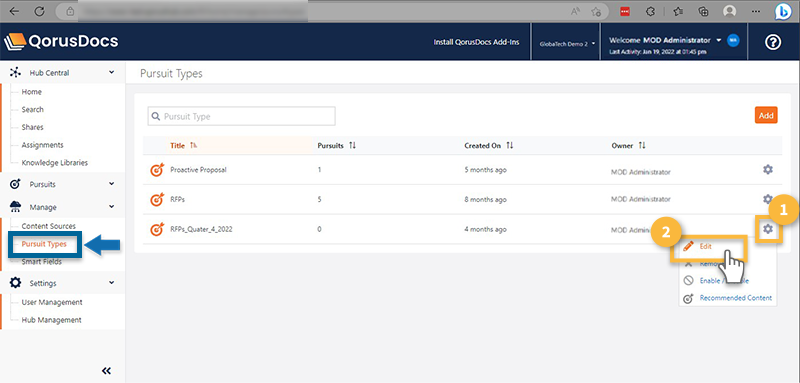Open the browser profile avatar

pyautogui.click(x=731, y=11)
